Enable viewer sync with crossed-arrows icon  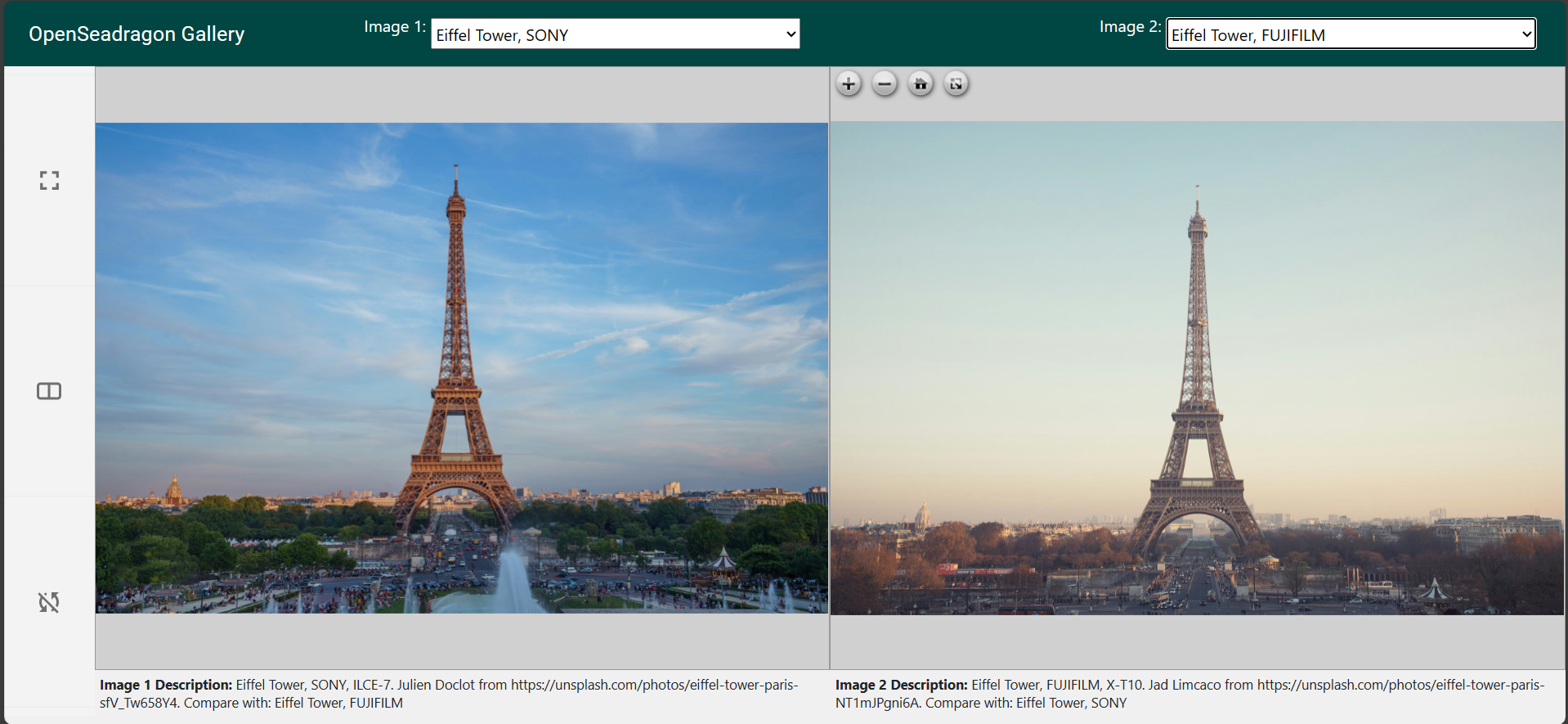click(x=49, y=602)
